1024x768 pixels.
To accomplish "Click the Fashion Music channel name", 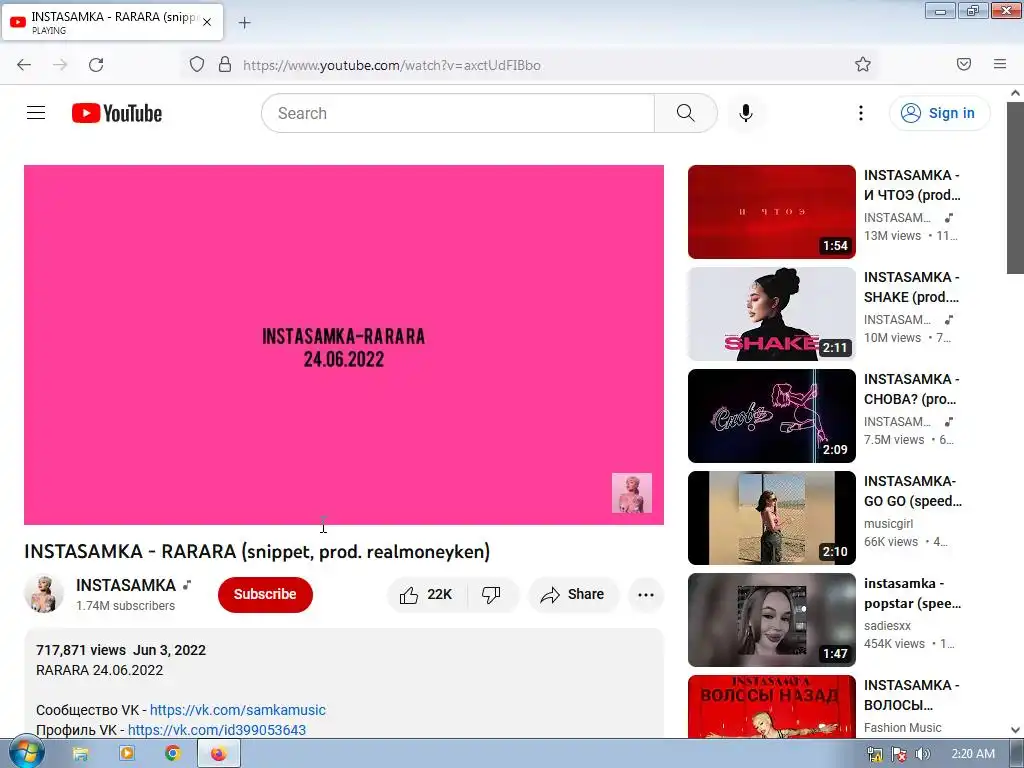I will point(903,728).
